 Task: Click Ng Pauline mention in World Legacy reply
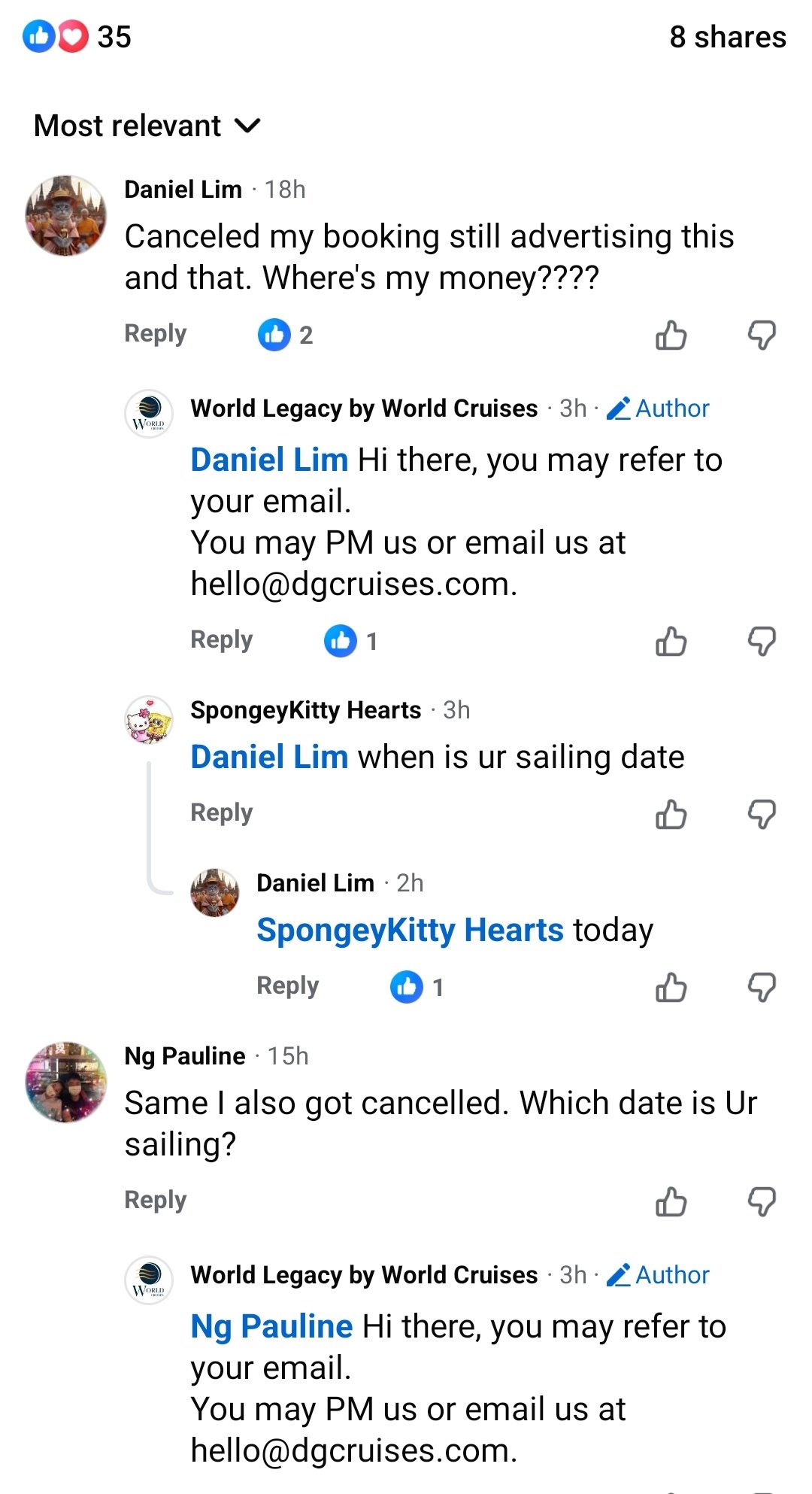coord(271,1326)
